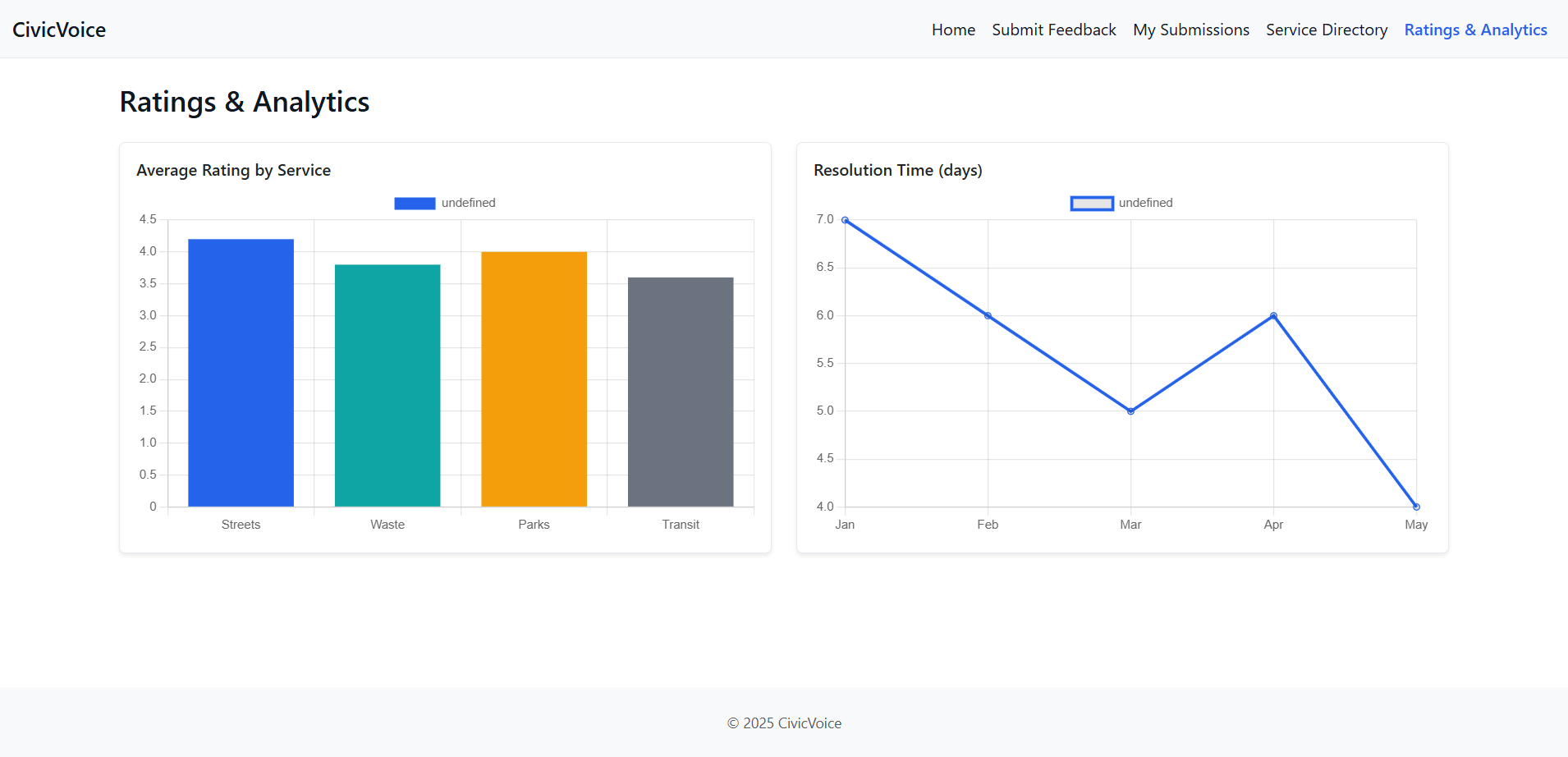The width and height of the screenshot is (1568, 757).
Task: Click the Transit gray bar
Action: click(681, 392)
